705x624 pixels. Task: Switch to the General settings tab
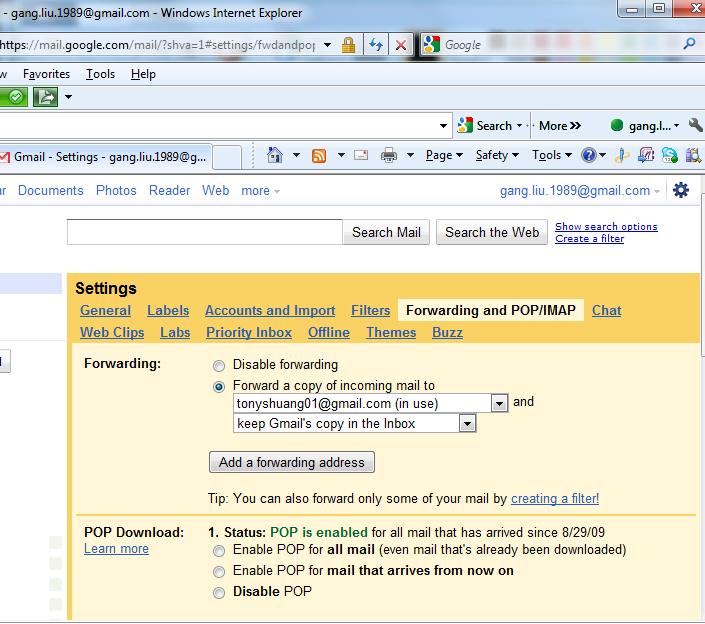(105, 310)
